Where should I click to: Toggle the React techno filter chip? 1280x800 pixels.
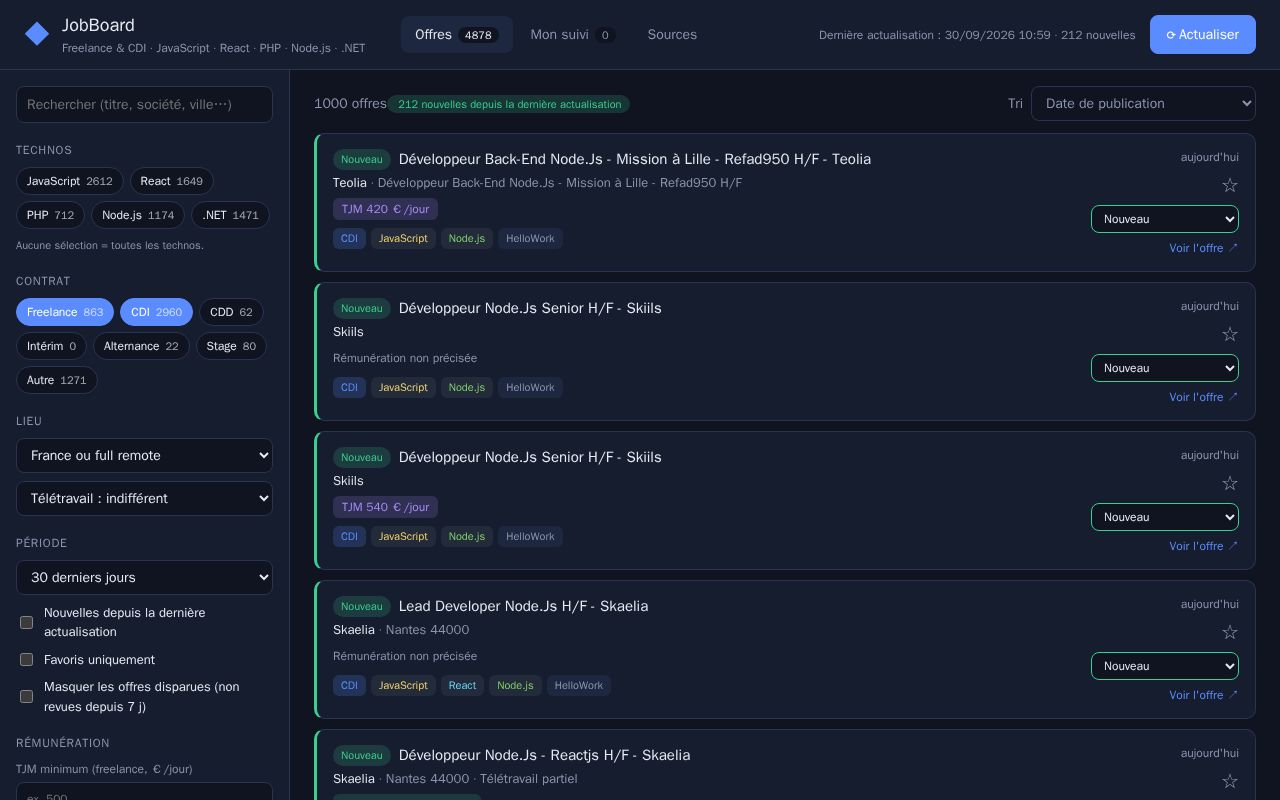[172, 181]
